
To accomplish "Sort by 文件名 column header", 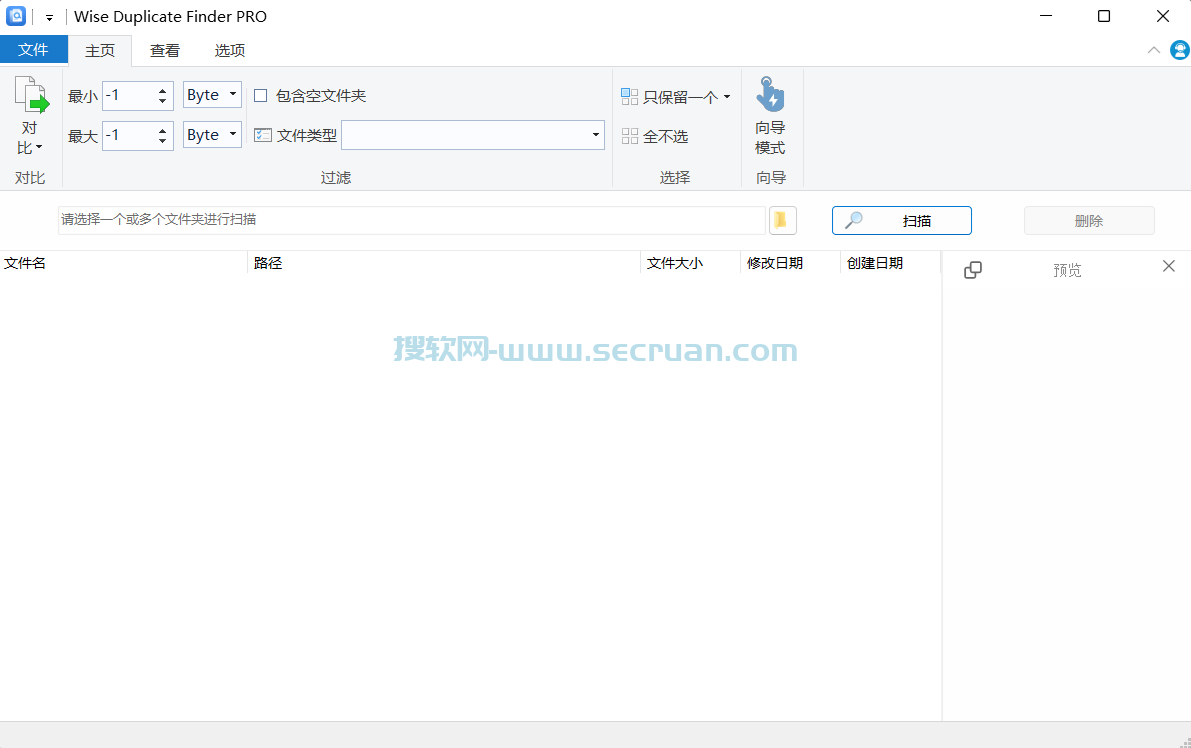I will (x=124, y=263).
